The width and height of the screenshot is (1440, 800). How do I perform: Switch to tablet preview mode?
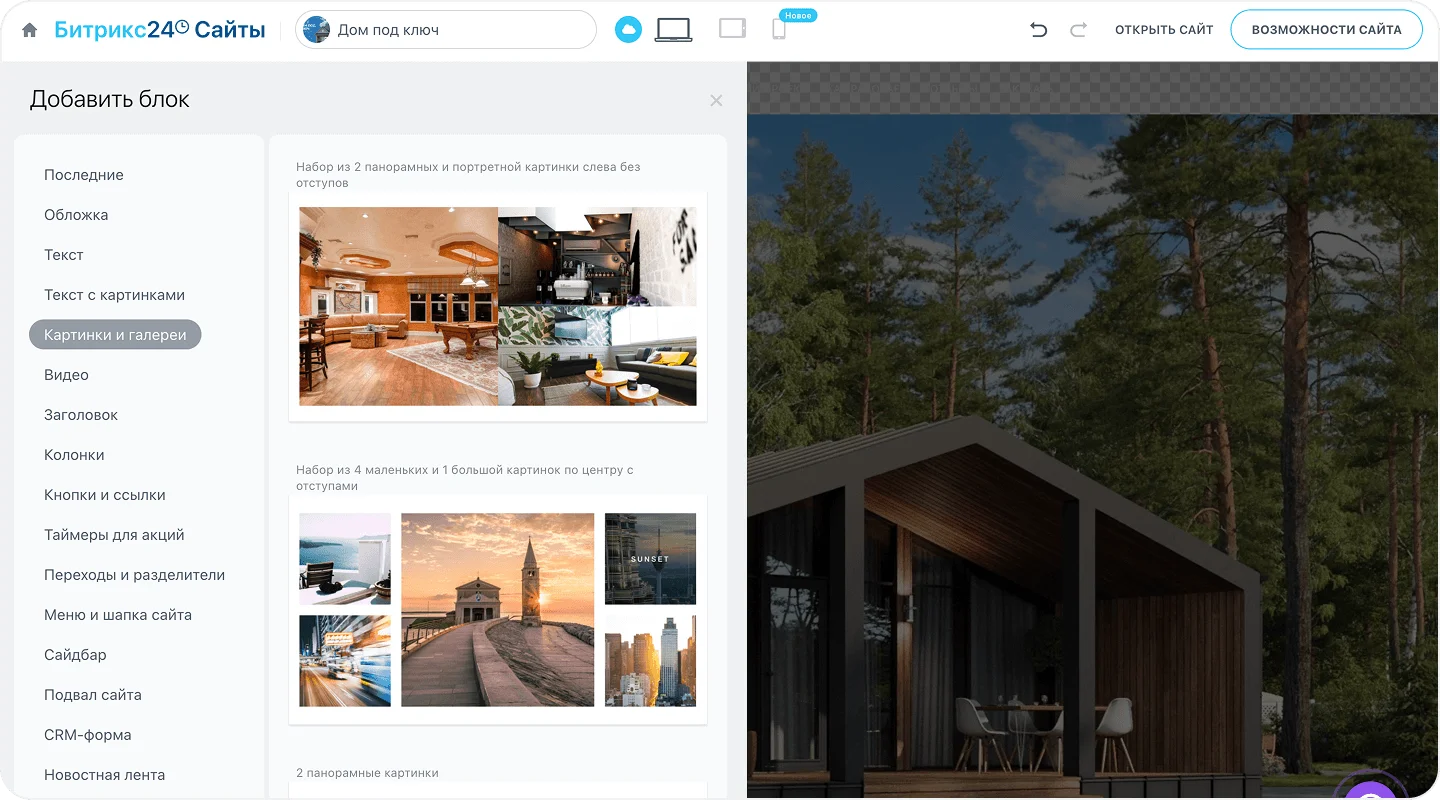click(x=732, y=29)
